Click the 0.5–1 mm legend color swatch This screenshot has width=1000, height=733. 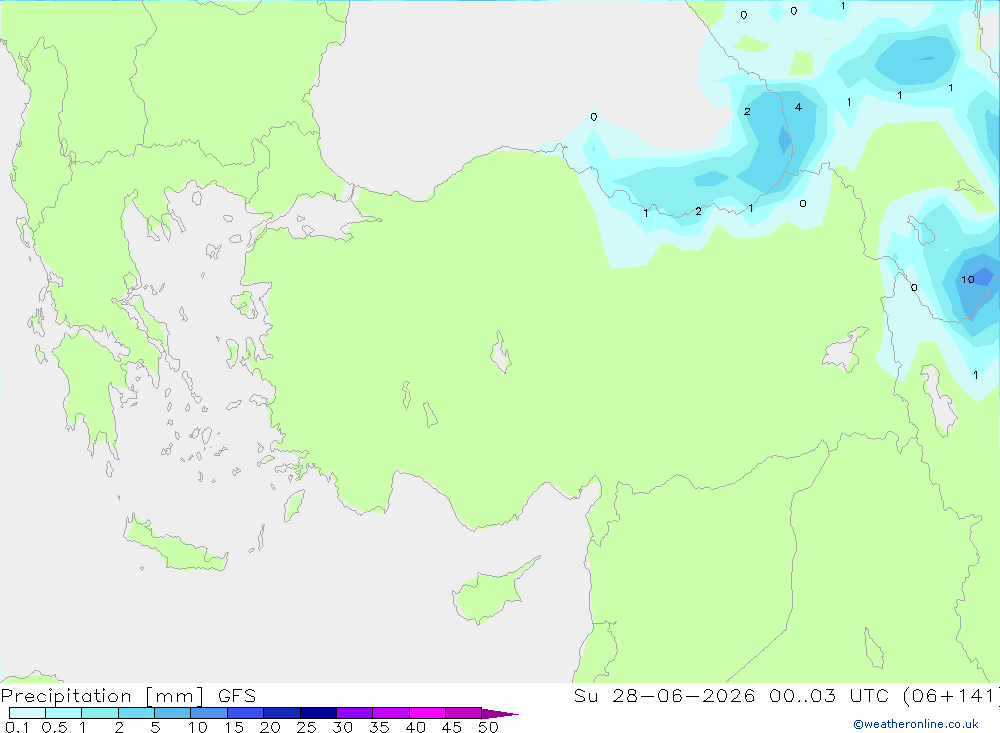(x=63, y=713)
